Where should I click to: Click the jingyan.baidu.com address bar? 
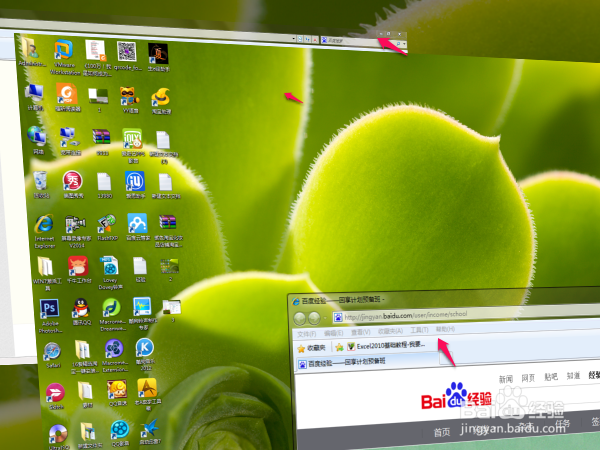(466, 313)
